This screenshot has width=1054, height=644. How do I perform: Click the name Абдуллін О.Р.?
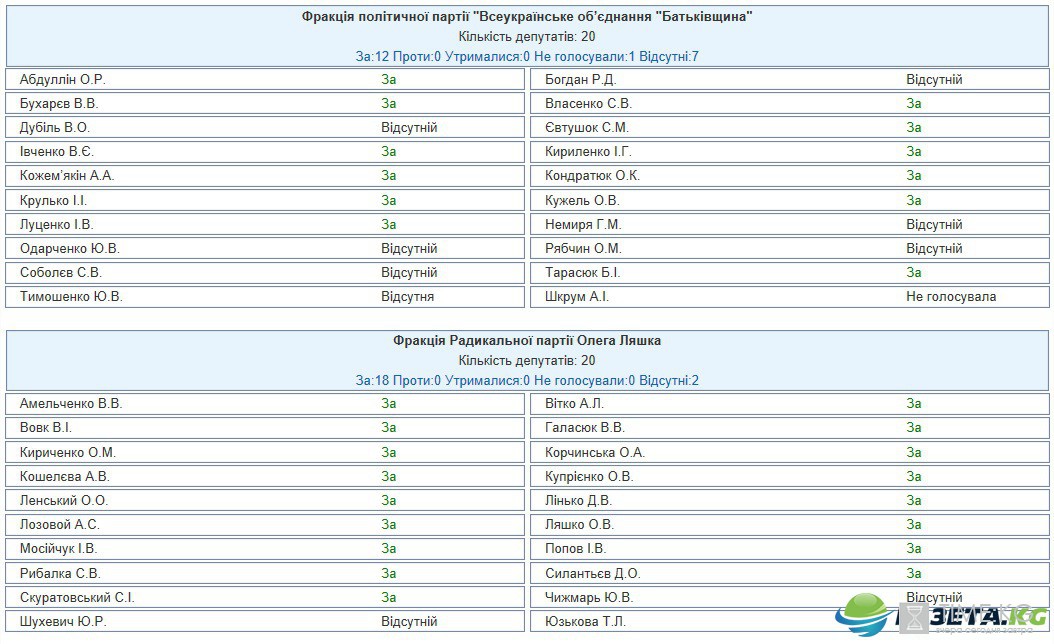63,79
